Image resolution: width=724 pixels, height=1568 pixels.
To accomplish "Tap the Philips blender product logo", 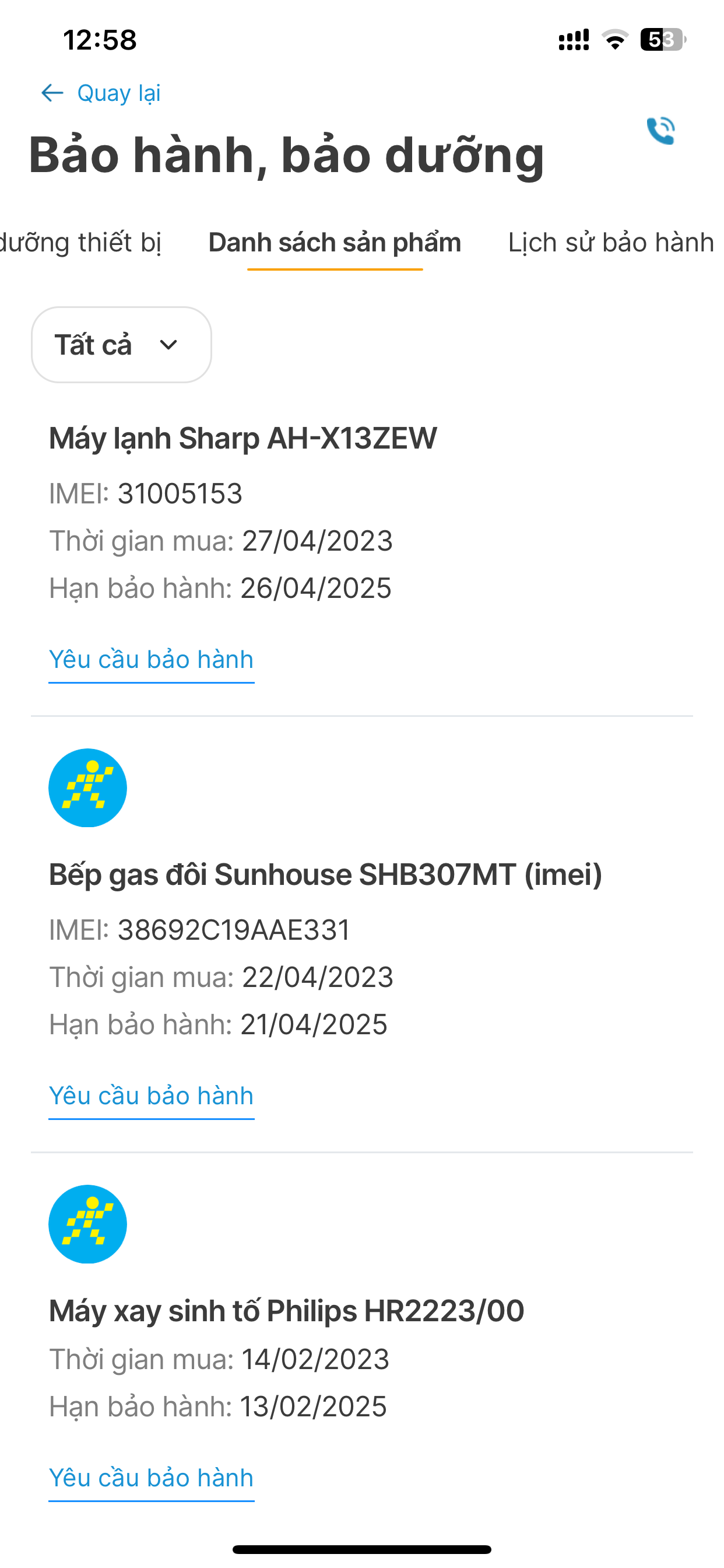I will (87, 1224).
